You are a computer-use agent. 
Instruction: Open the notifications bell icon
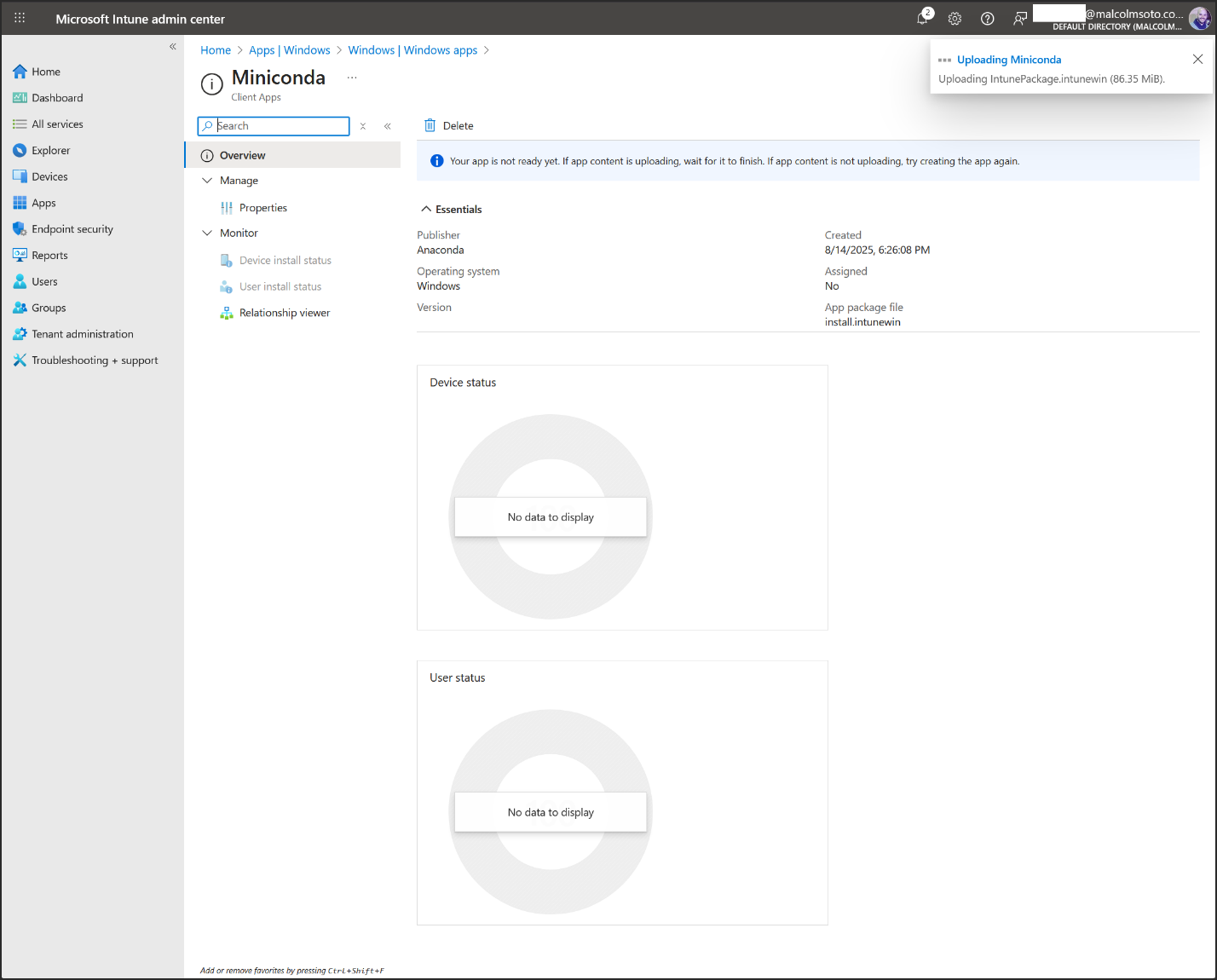pyautogui.click(x=923, y=19)
